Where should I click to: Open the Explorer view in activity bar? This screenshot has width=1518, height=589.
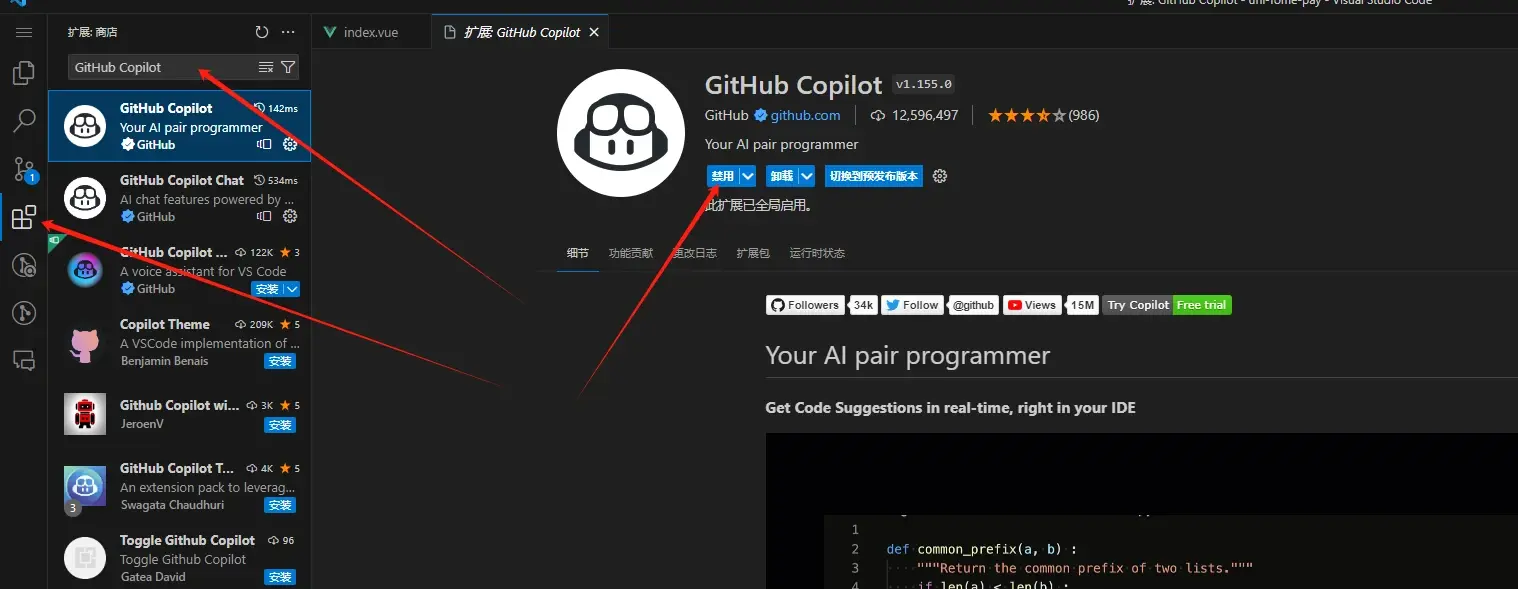tap(24, 73)
